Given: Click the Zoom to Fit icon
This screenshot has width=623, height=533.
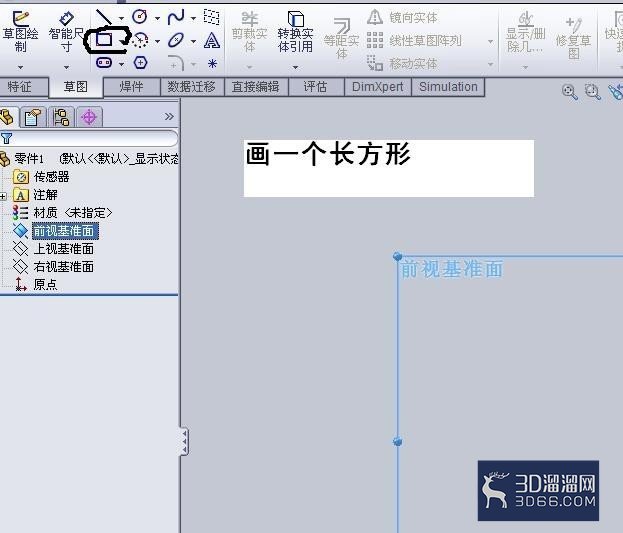Looking at the screenshot, I should click(x=569, y=92).
